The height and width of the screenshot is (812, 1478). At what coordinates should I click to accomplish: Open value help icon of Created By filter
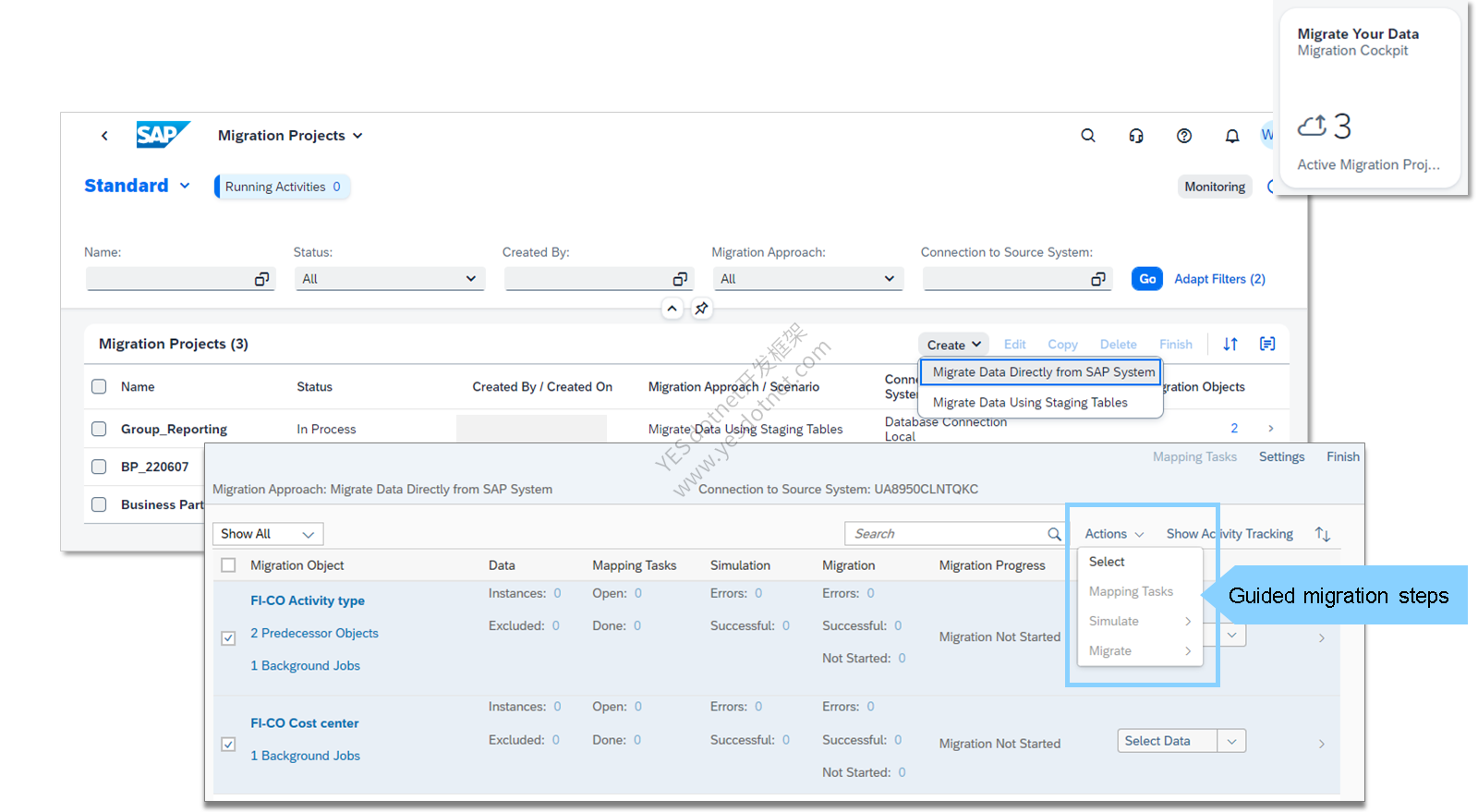[681, 279]
